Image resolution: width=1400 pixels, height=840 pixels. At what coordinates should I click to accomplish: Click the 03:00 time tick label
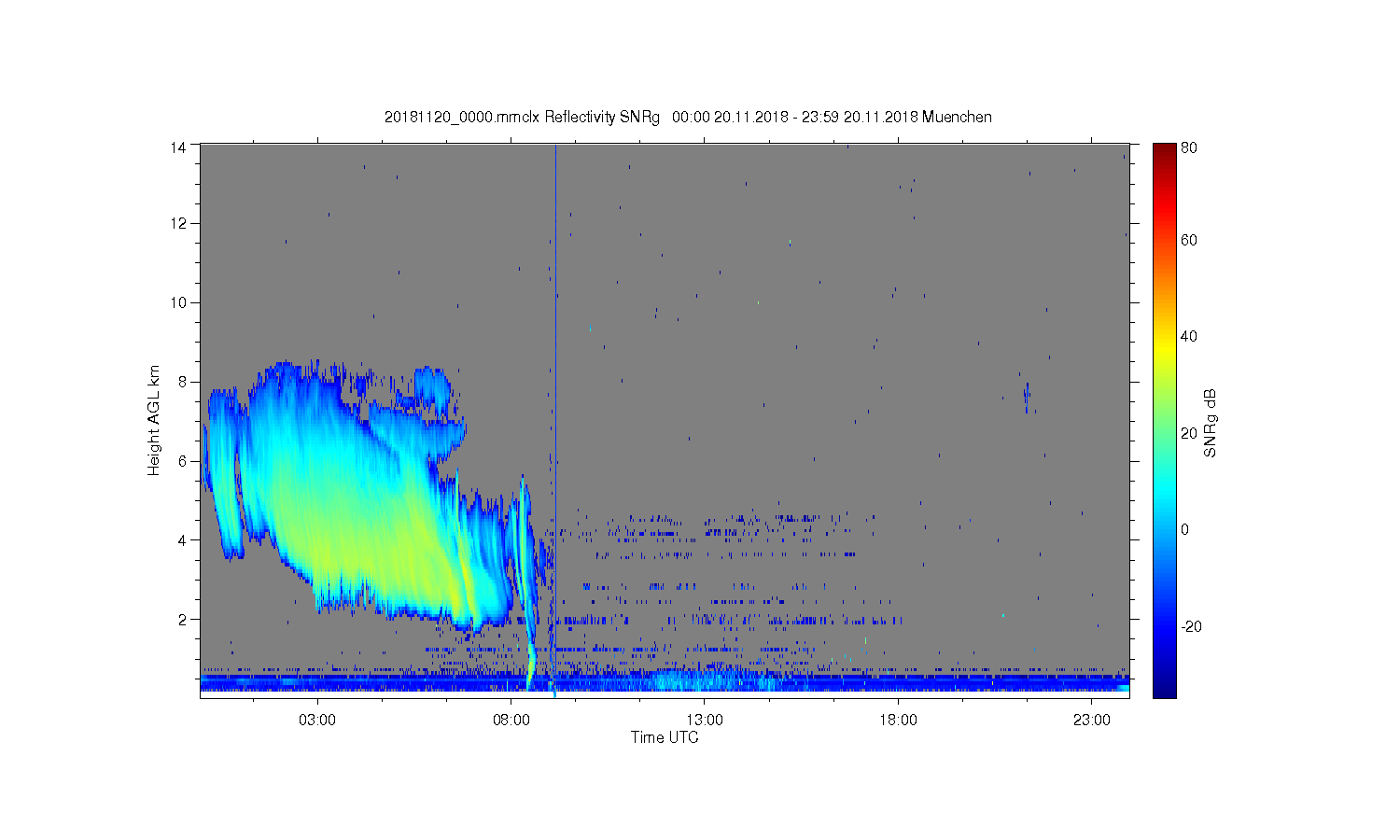click(x=317, y=721)
